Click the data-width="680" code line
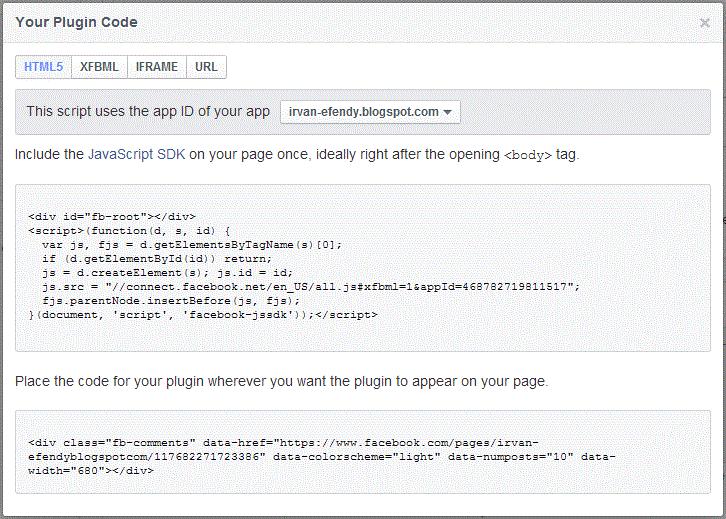The height and width of the screenshot is (519, 726). [90, 471]
